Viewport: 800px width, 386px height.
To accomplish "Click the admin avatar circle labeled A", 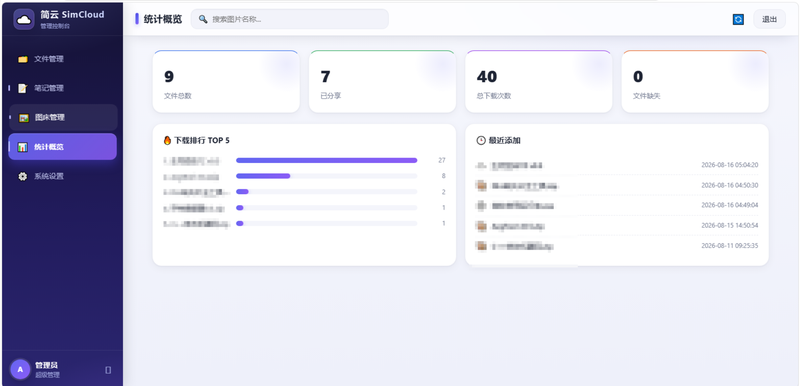I will tap(20, 370).
